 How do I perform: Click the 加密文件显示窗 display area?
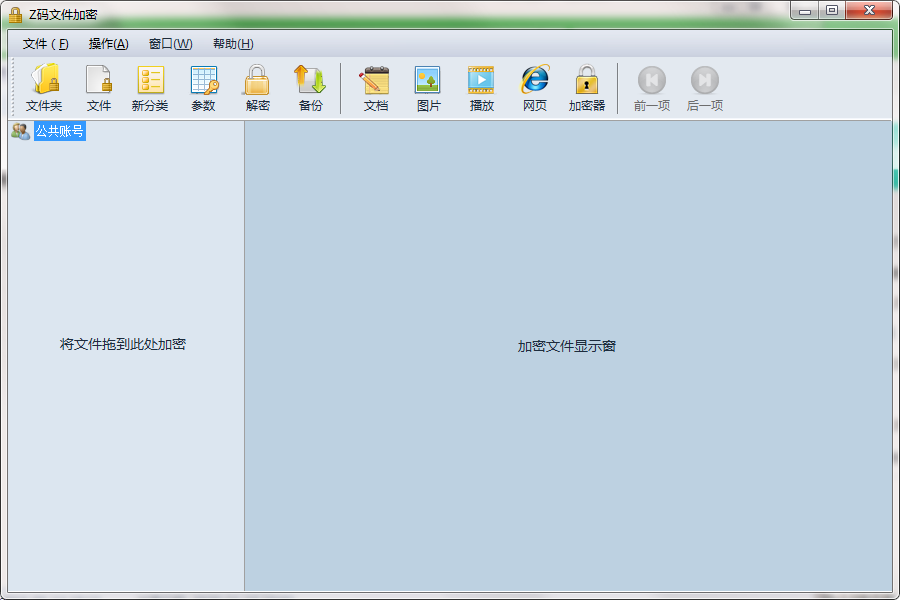567,346
